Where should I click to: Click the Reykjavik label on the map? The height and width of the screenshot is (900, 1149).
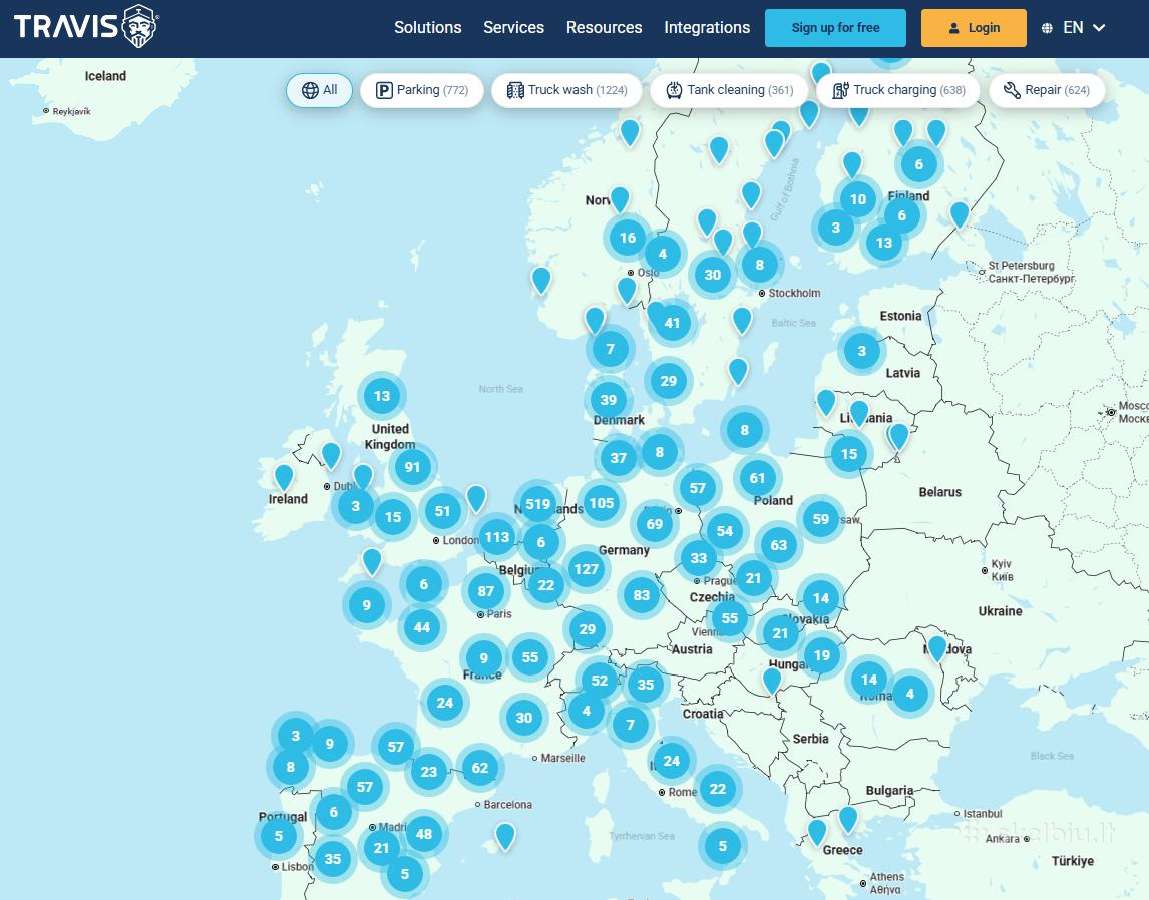(x=71, y=111)
